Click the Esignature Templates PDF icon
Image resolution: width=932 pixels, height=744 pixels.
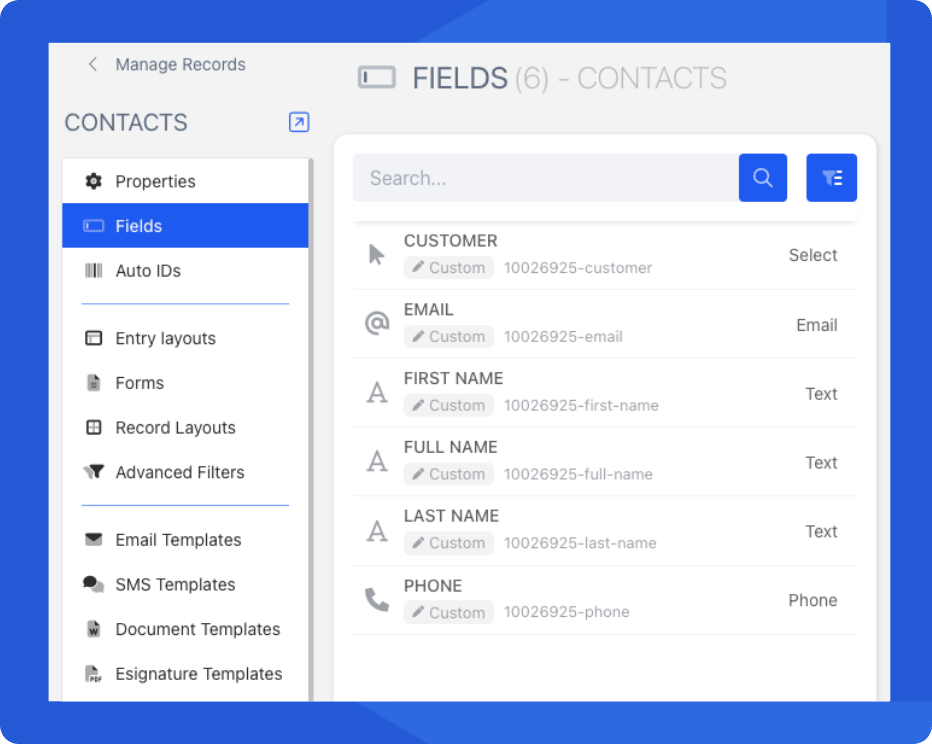[x=93, y=673]
